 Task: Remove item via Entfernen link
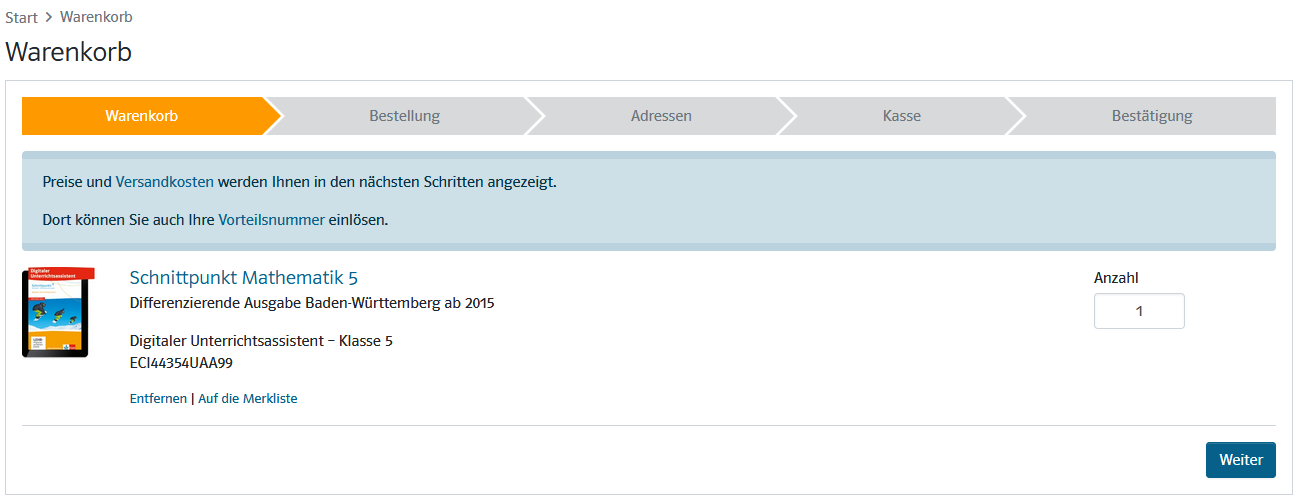click(158, 398)
